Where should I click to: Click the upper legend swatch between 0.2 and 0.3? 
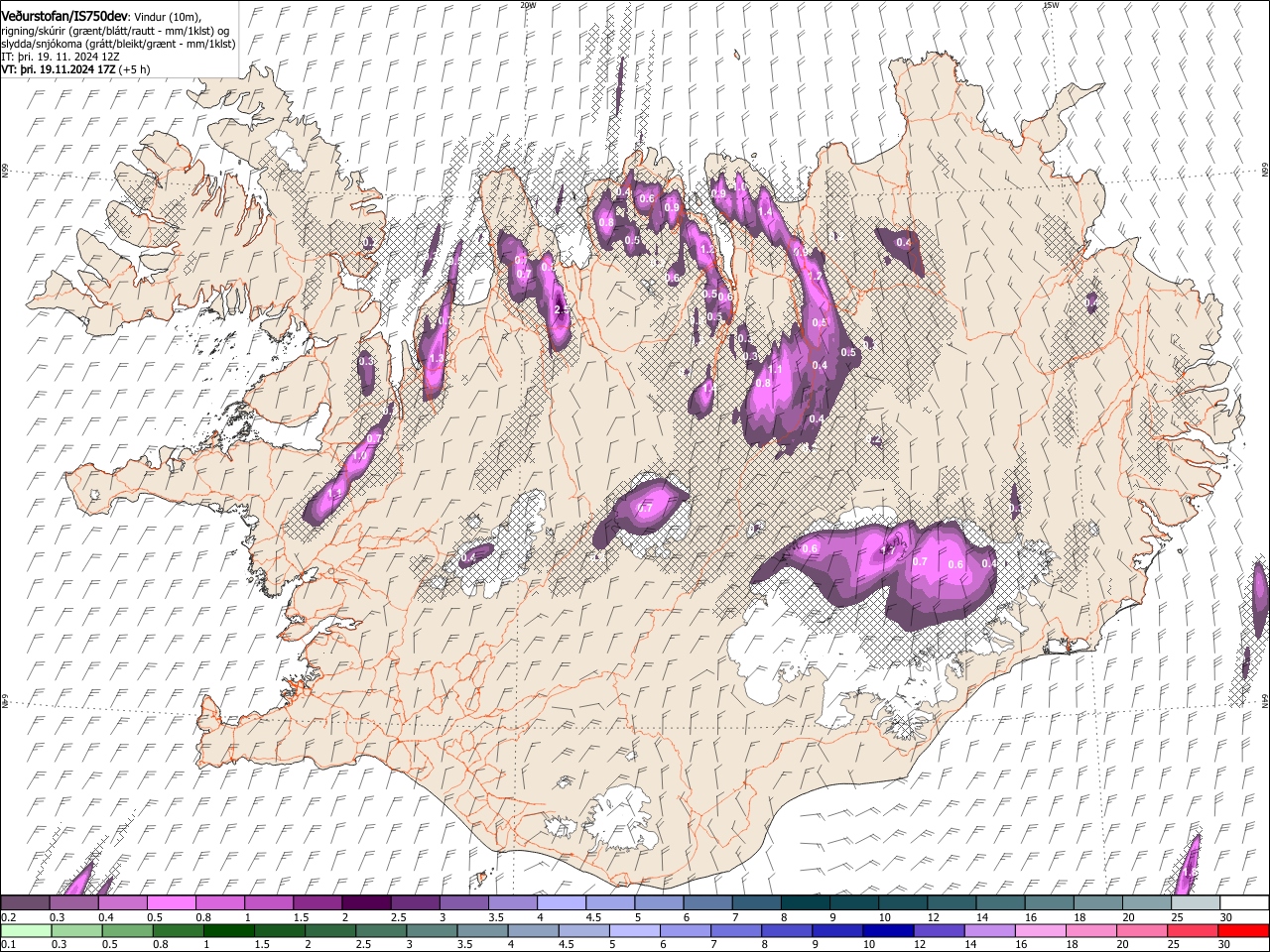(x=25, y=902)
